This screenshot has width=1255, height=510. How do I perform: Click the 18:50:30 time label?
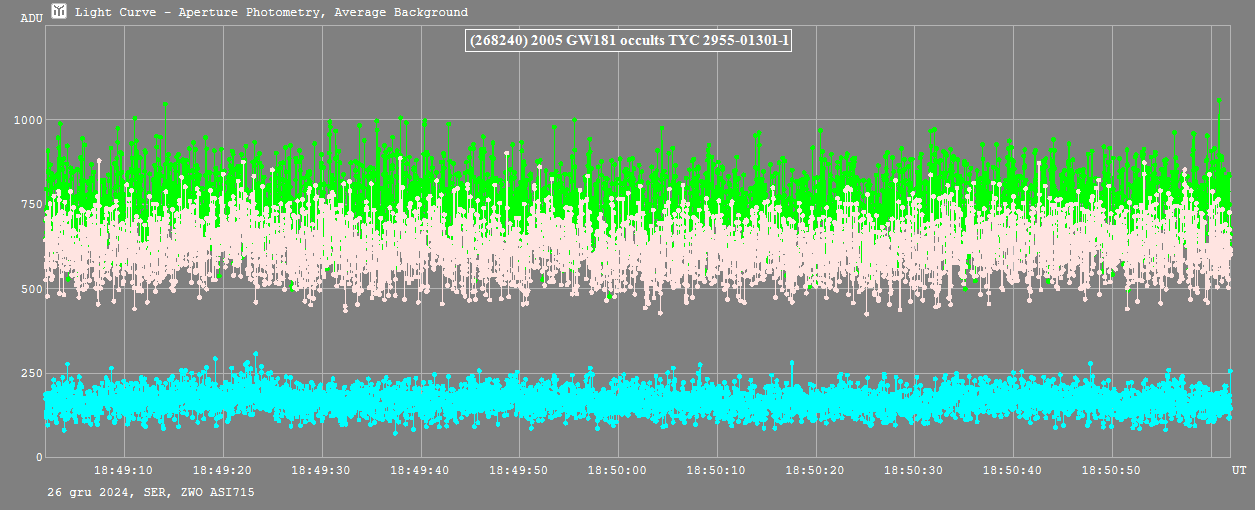tap(914, 470)
